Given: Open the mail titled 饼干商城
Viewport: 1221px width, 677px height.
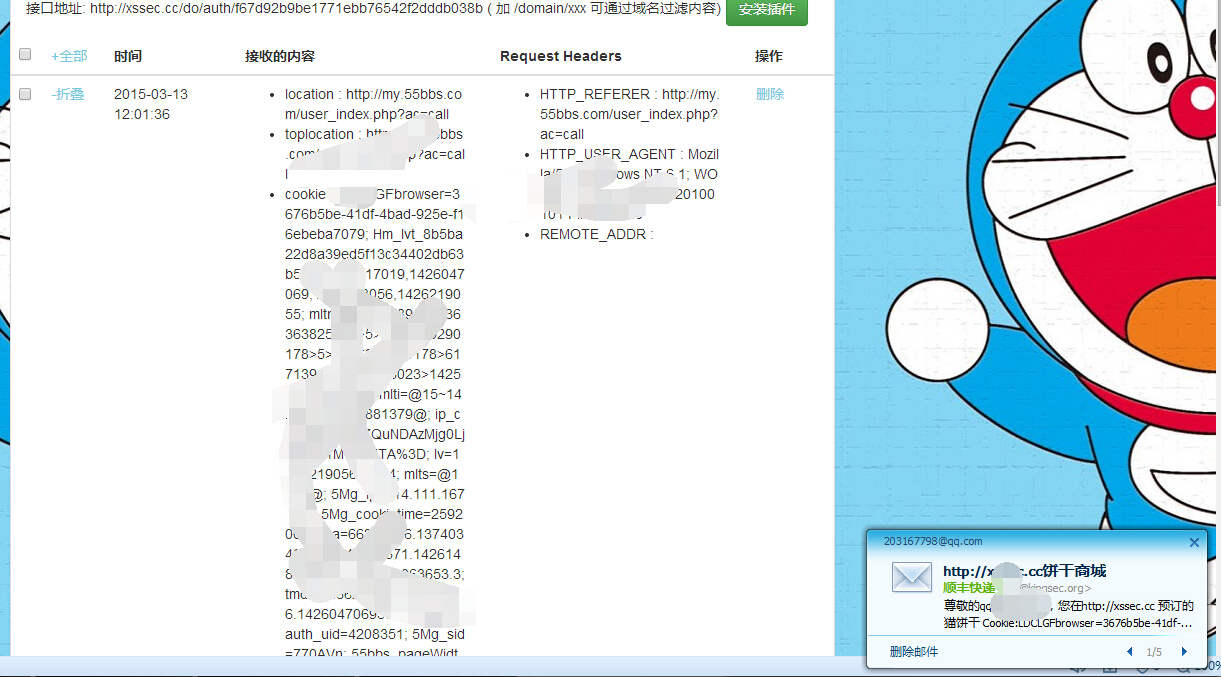Looking at the screenshot, I should (1024, 571).
